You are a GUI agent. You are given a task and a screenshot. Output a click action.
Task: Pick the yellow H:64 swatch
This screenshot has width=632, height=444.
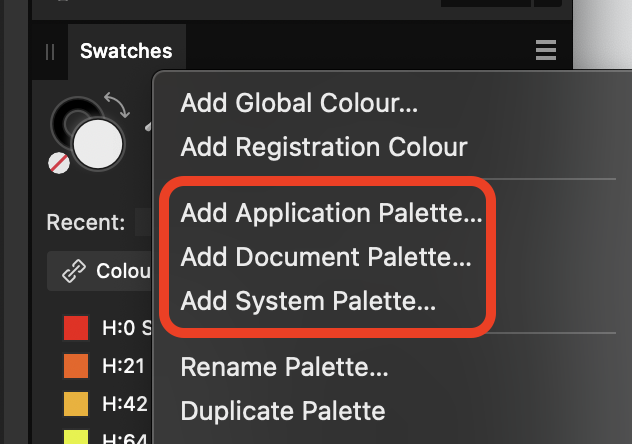(76, 438)
